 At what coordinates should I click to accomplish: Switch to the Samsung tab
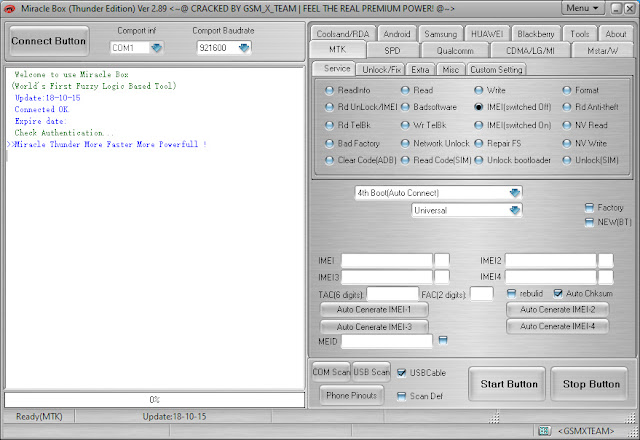(x=440, y=34)
